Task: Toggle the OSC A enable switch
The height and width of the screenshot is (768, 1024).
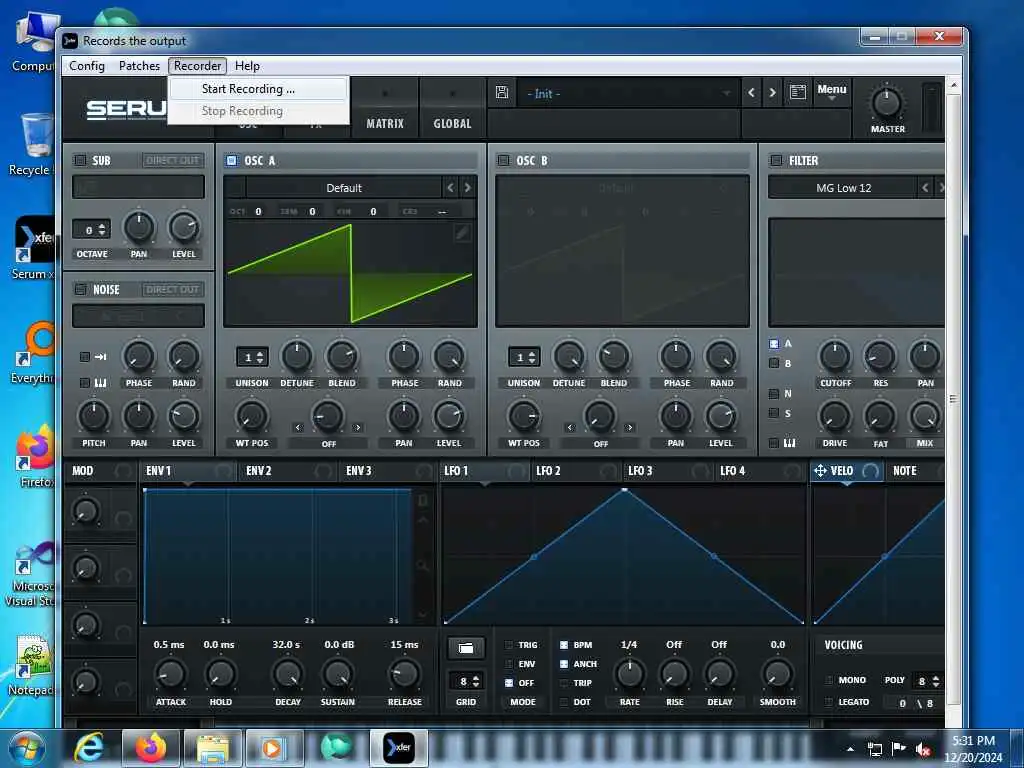Action: click(231, 160)
